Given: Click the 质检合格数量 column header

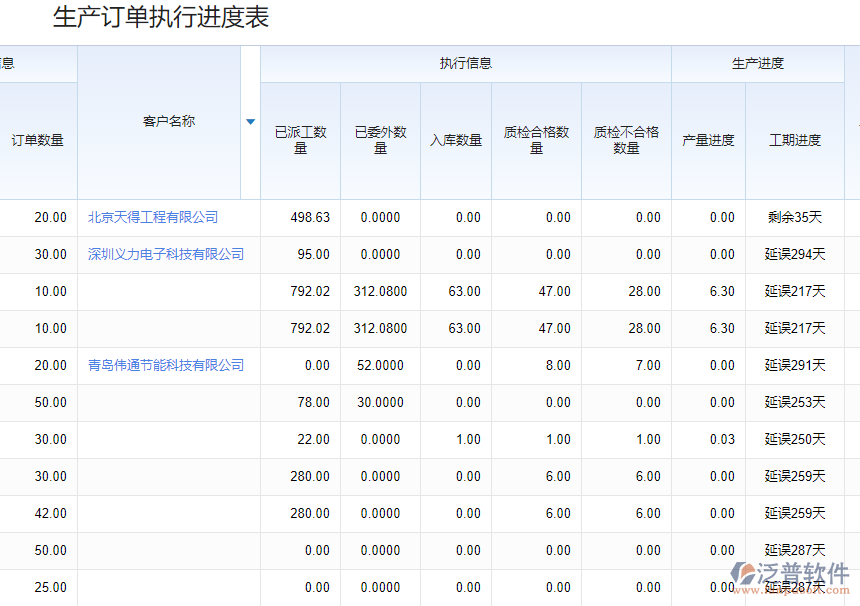Looking at the screenshot, I should (x=536, y=140).
